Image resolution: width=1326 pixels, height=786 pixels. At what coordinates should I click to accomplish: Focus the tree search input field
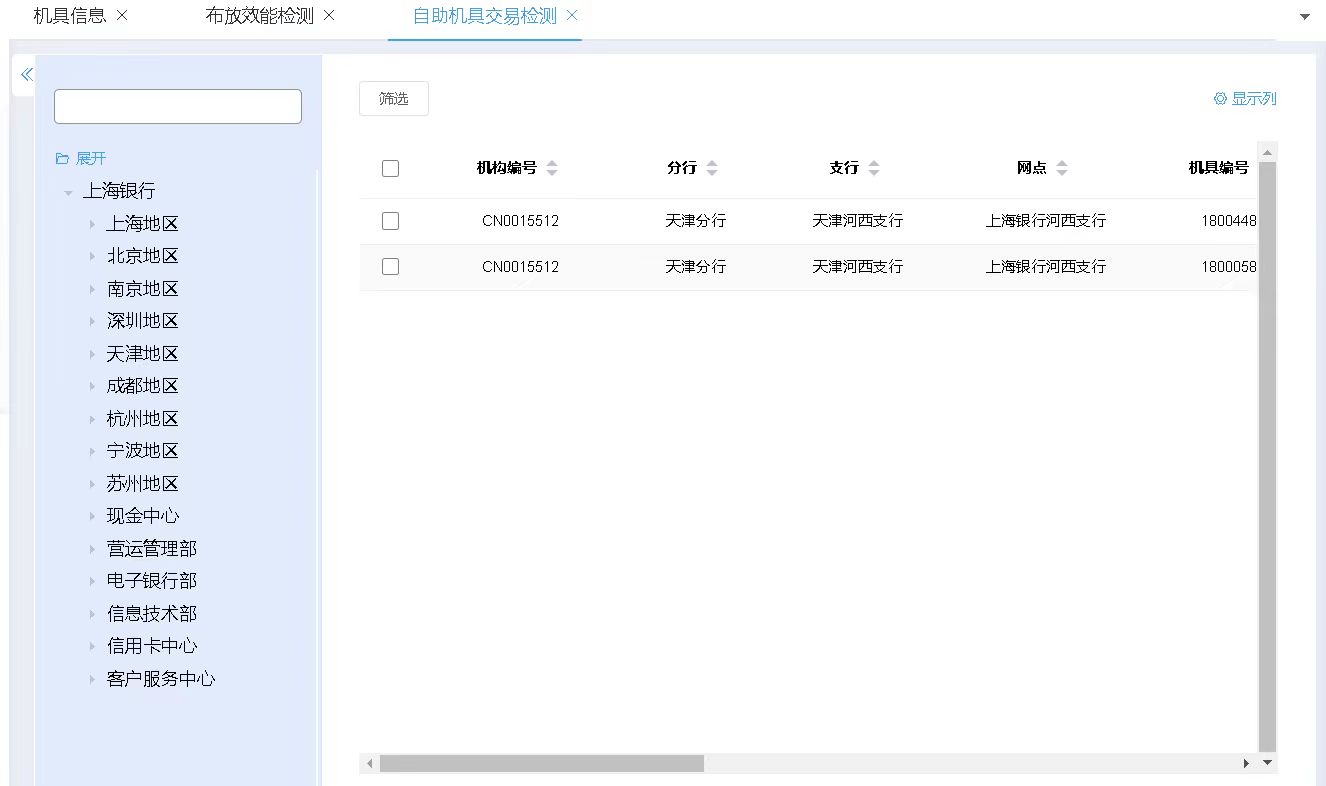pos(178,106)
